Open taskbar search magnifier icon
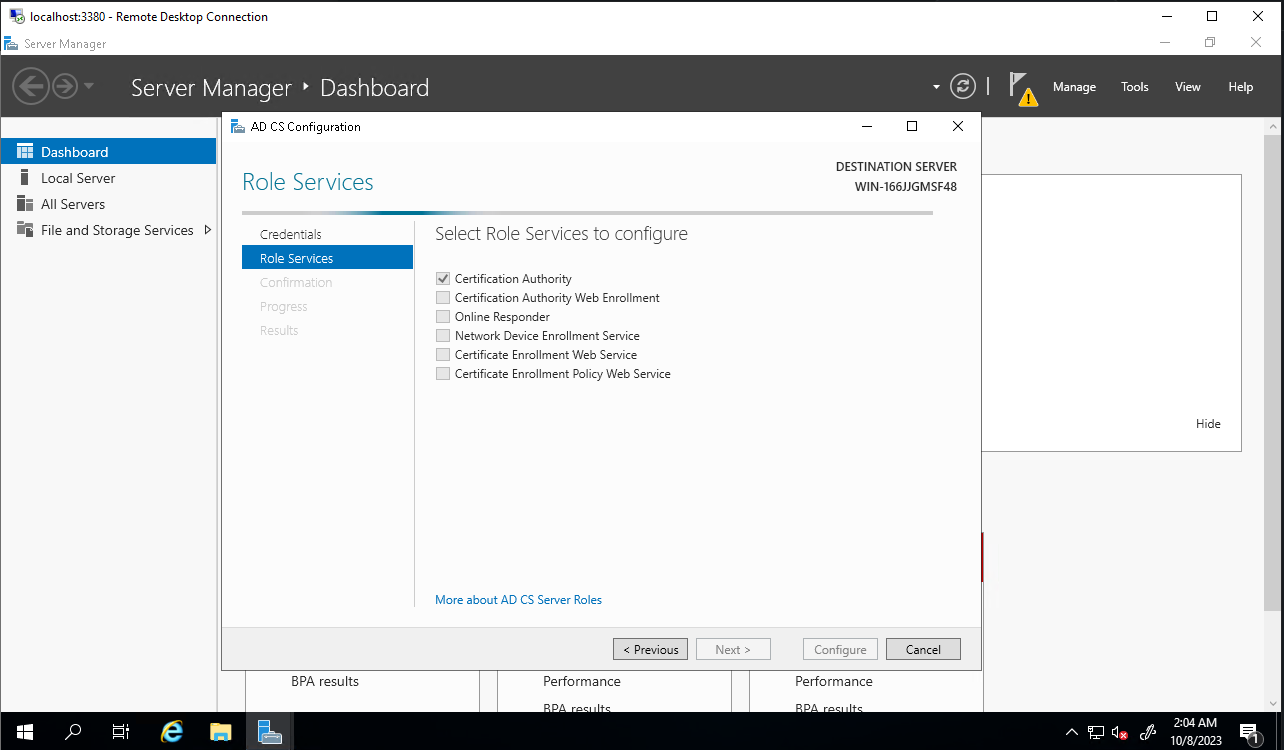The width and height of the screenshot is (1284, 750). point(73,731)
